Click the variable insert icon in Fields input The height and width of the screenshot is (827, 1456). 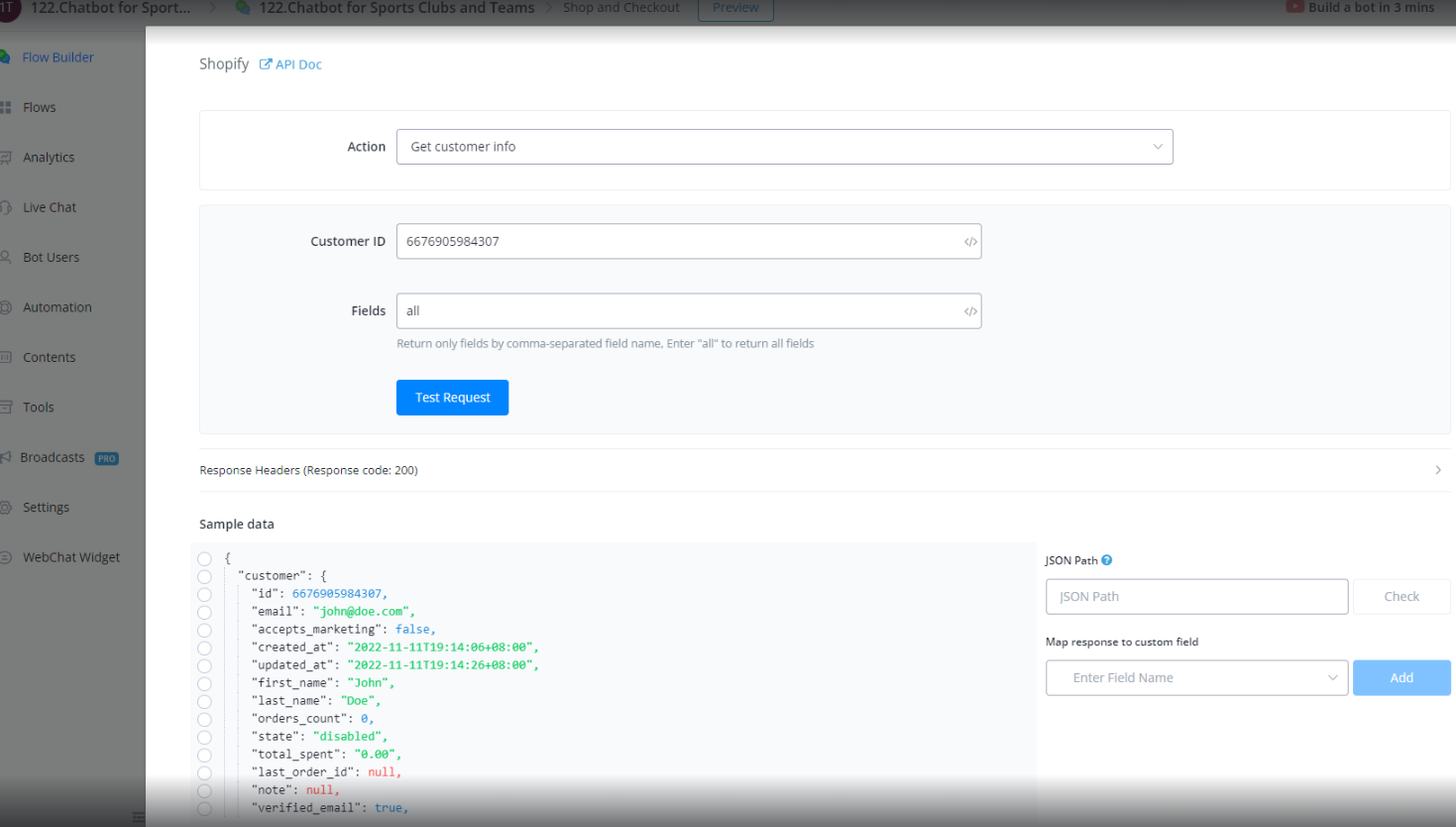(970, 311)
